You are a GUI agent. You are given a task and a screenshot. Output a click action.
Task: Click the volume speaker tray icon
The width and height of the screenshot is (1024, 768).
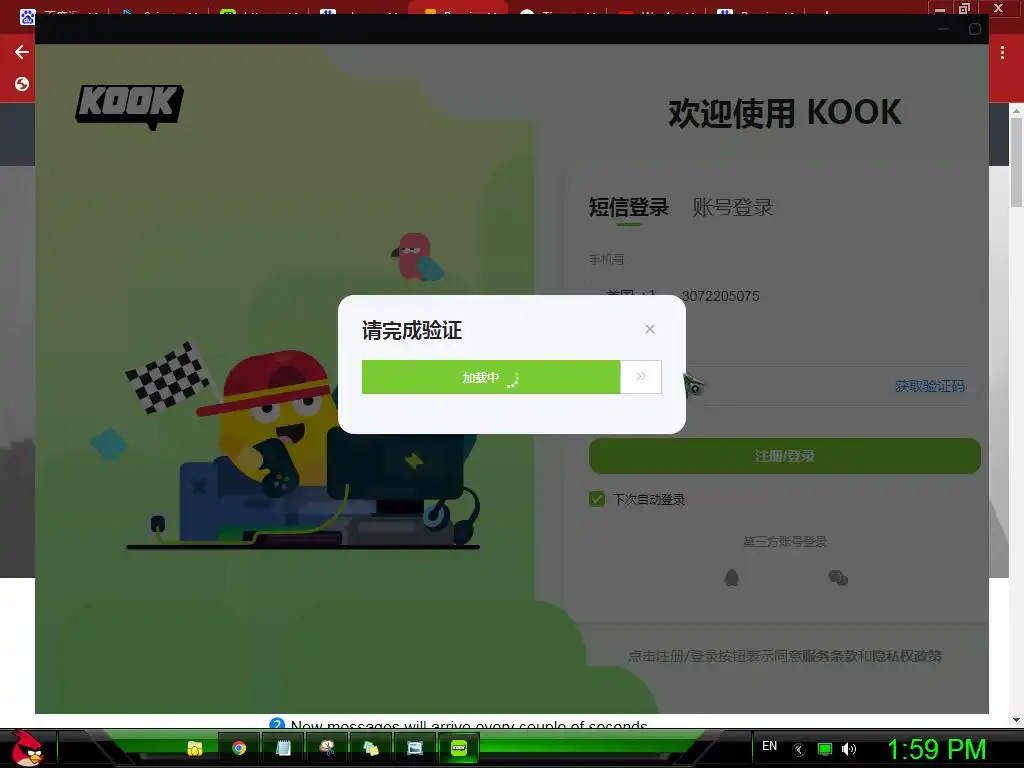[x=849, y=749]
